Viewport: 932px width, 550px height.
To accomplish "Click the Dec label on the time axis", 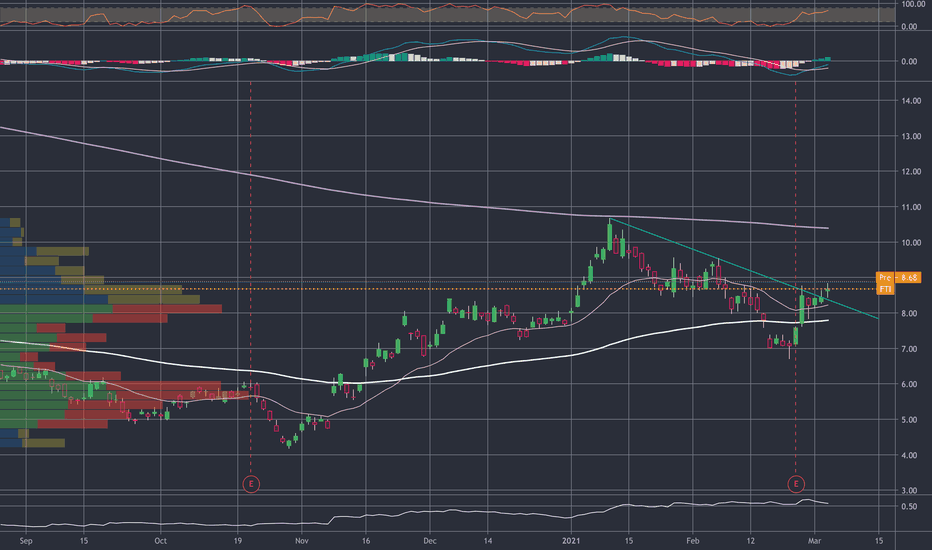I will [x=430, y=541].
